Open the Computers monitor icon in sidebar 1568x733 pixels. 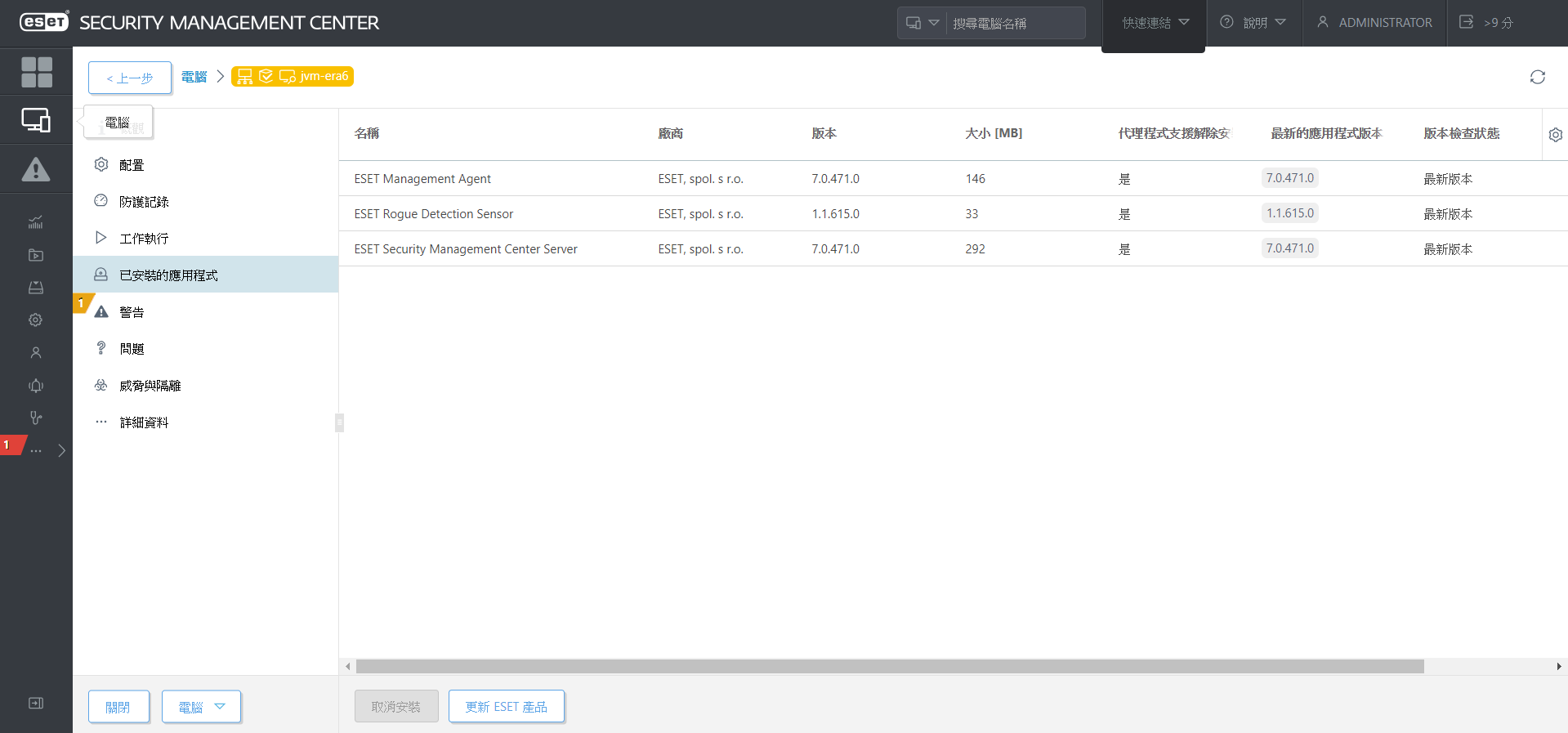pyautogui.click(x=36, y=120)
